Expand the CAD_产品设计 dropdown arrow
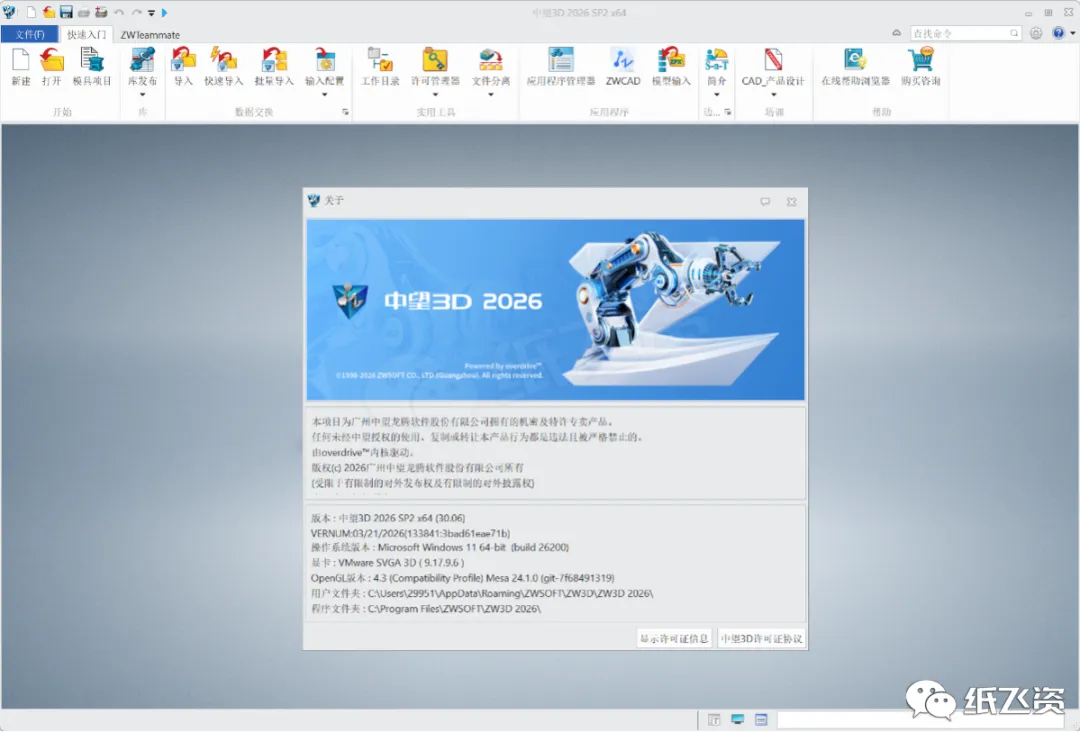Viewport: 1080px width, 732px height. [x=773, y=94]
